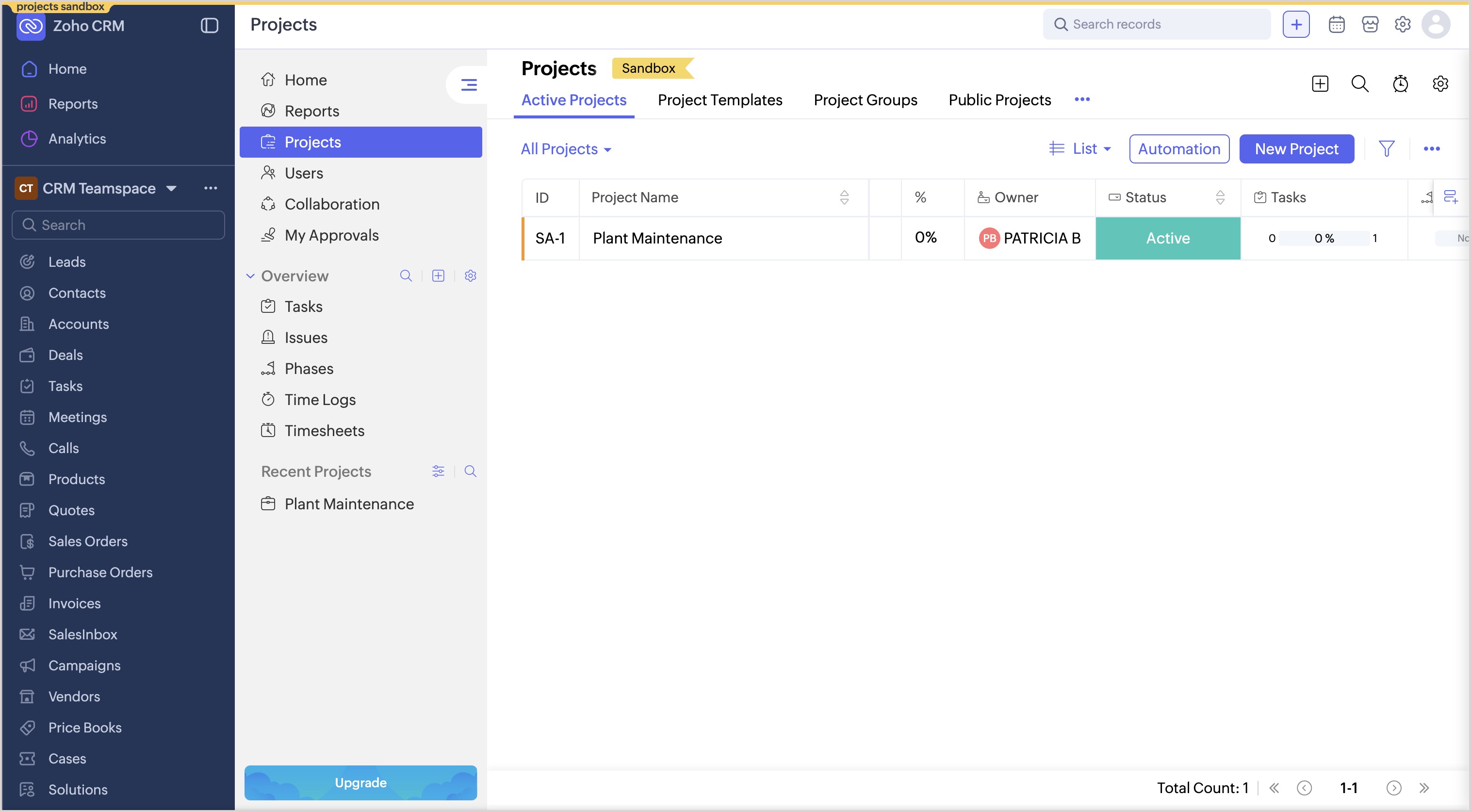This screenshot has width=1471, height=812.
Task: Click the Overview search magnifier icon
Action: pos(406,276)
